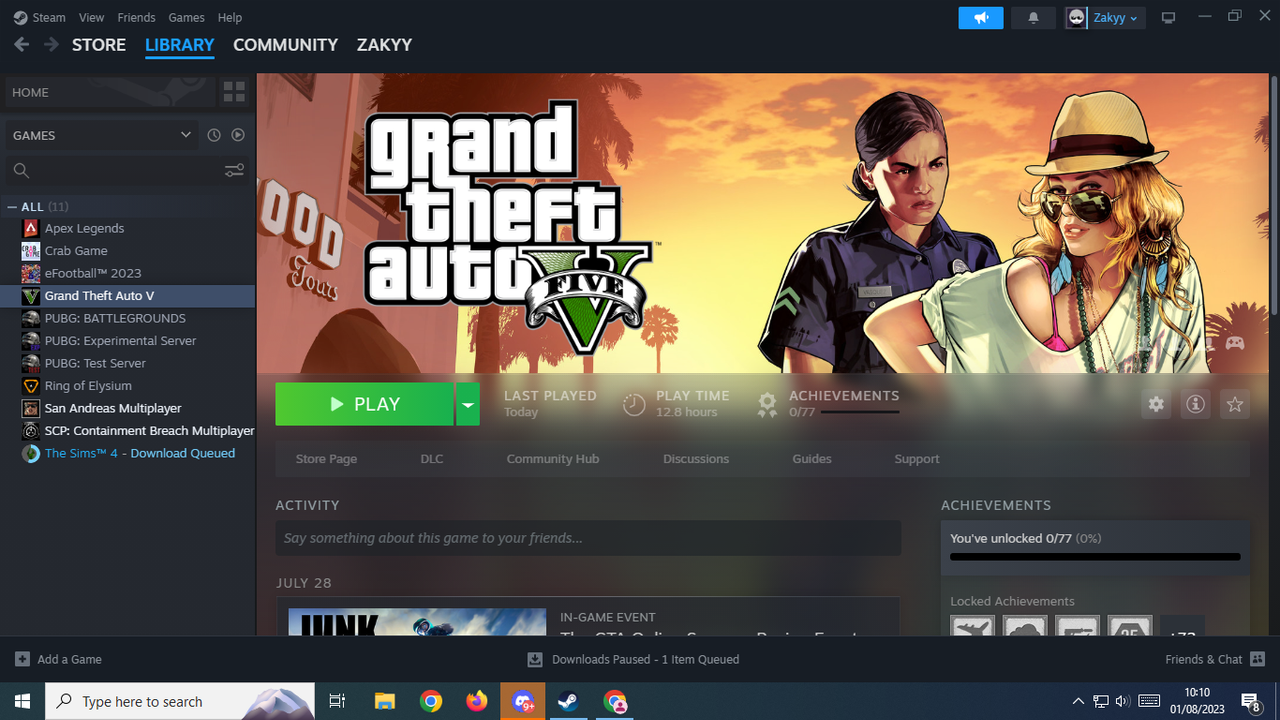Click Downloads Paused status text
This screenshot has height=720, width=1280.
click(645, 659)
